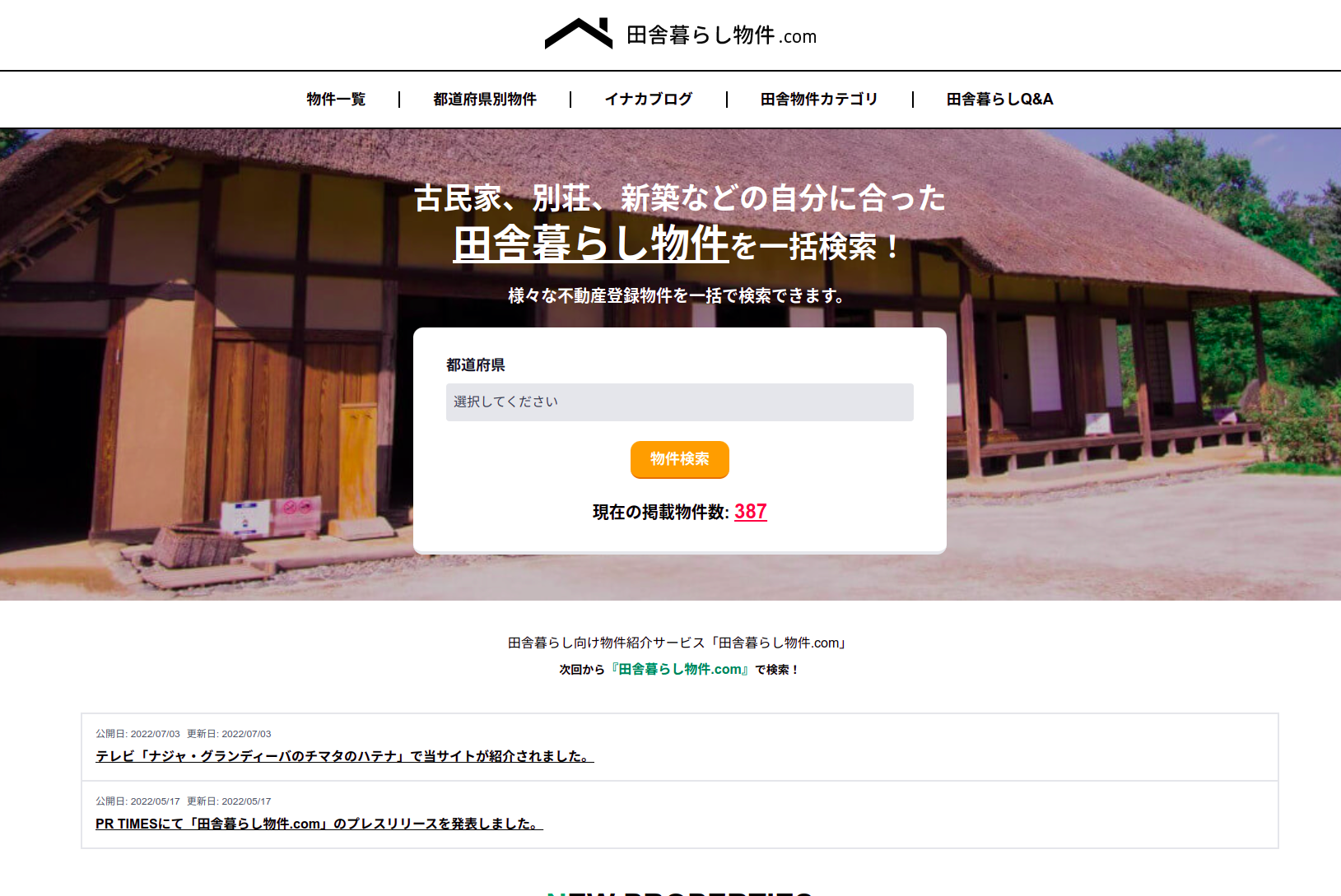The image size is (1341, 896).
Task: Go to イナカブログ section
Action: 649,100
